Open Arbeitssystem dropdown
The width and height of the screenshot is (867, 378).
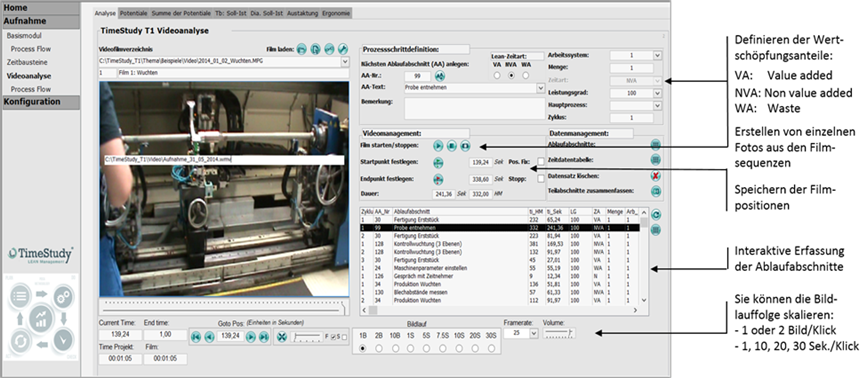tap(657, 55)
